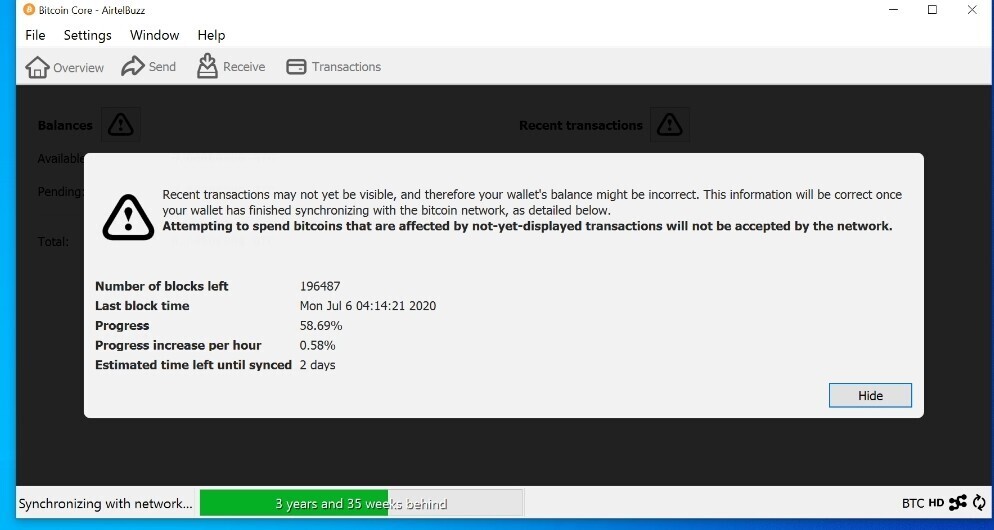Click the HD wallet status icon
994x530 pixels.
click(x=936, y=503)
